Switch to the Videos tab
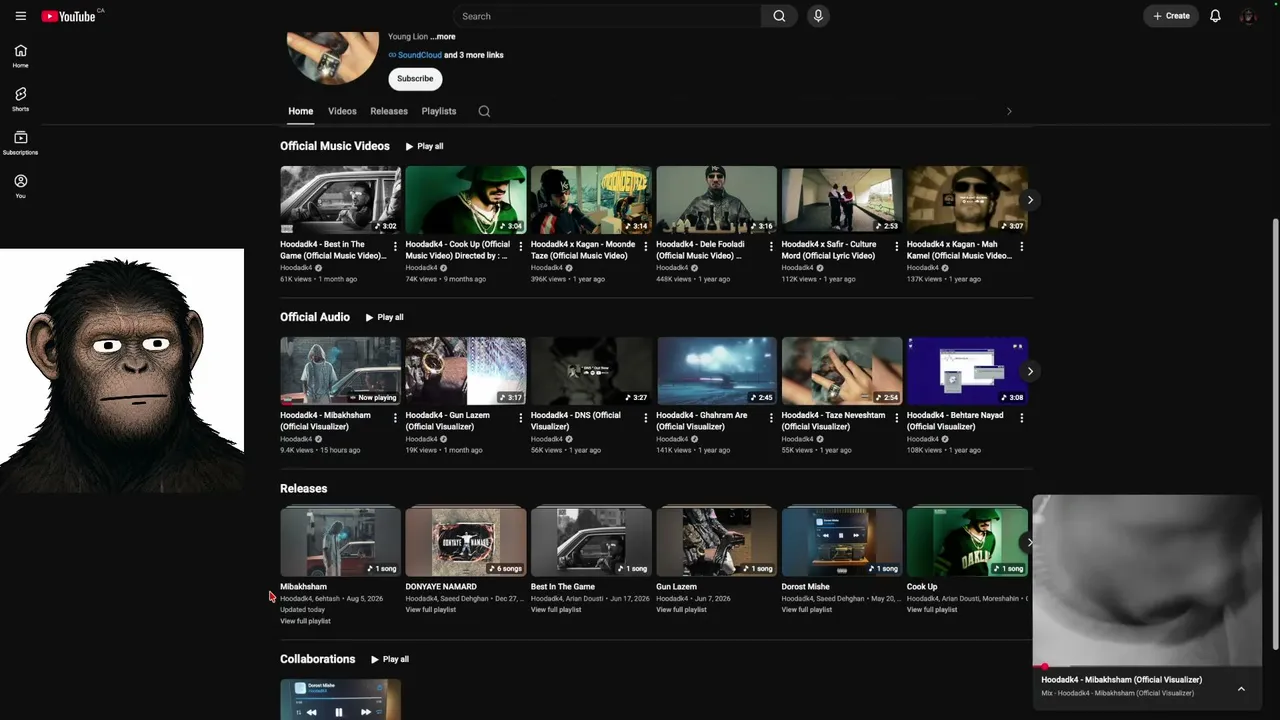 tap(342, 111)
